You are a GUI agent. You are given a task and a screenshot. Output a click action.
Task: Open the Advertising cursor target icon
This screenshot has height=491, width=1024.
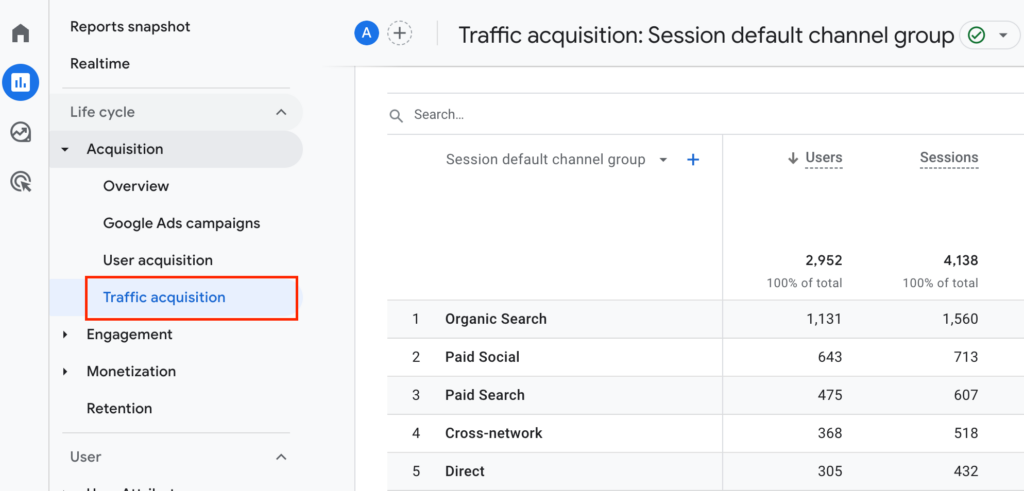tap(21, 182)
